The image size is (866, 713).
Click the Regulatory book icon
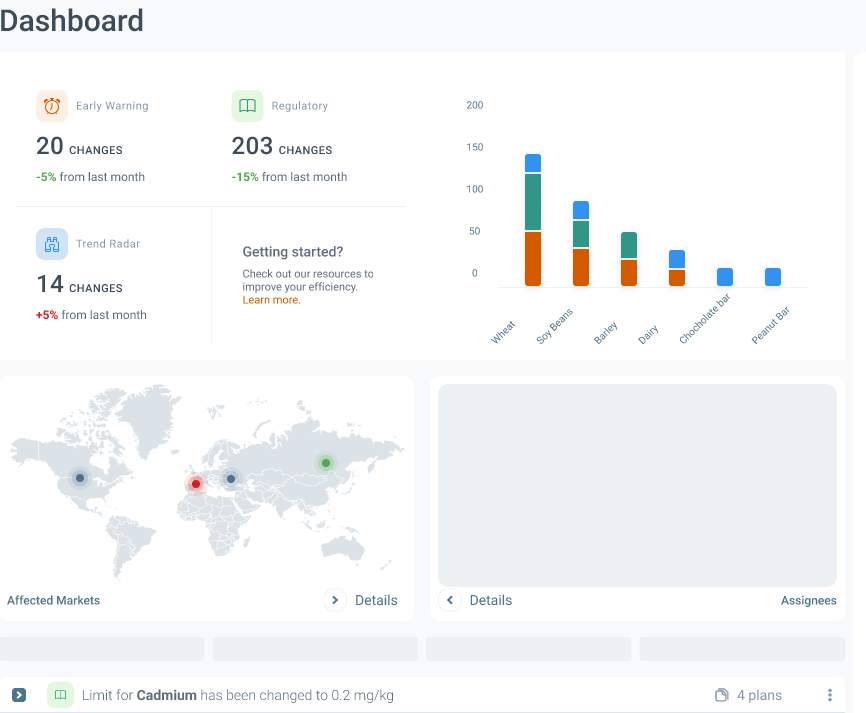(x=247, y=106)
